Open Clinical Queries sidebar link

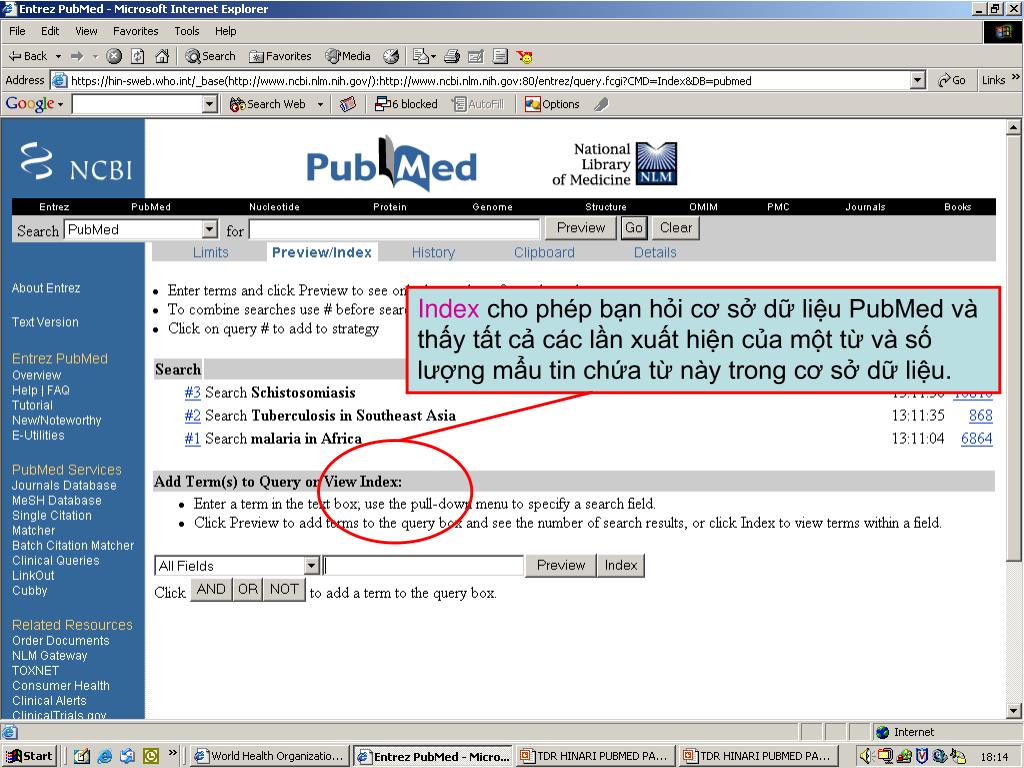pos(56,560)
